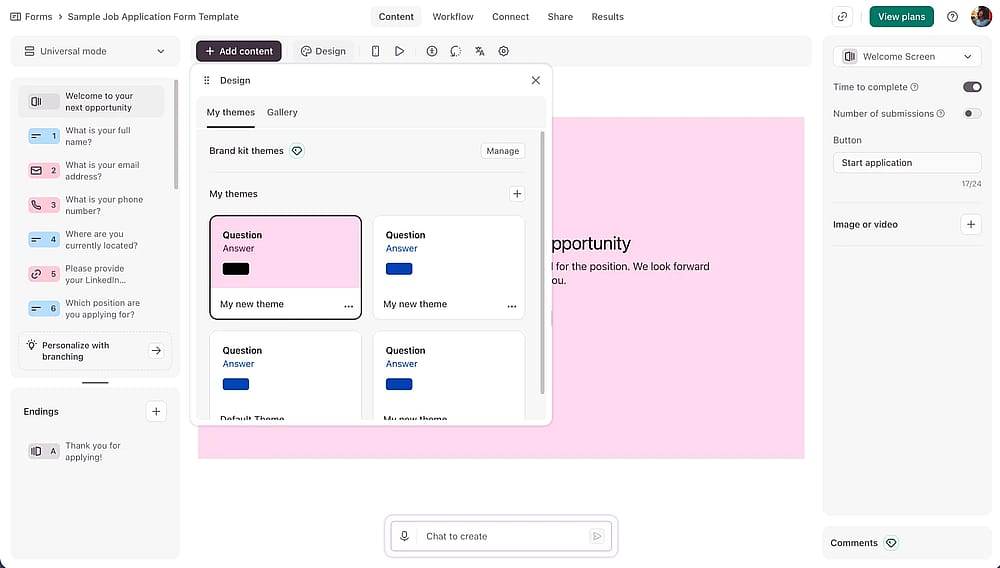Click Time to complete info icon
Screen dimensions: 1000x568
[x=915, y=87]
